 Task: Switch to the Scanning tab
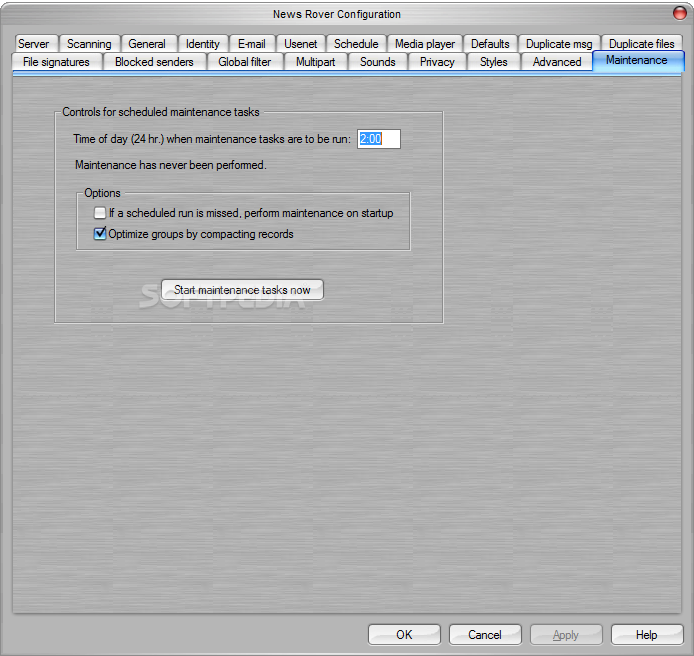click(x=89, y=44)
